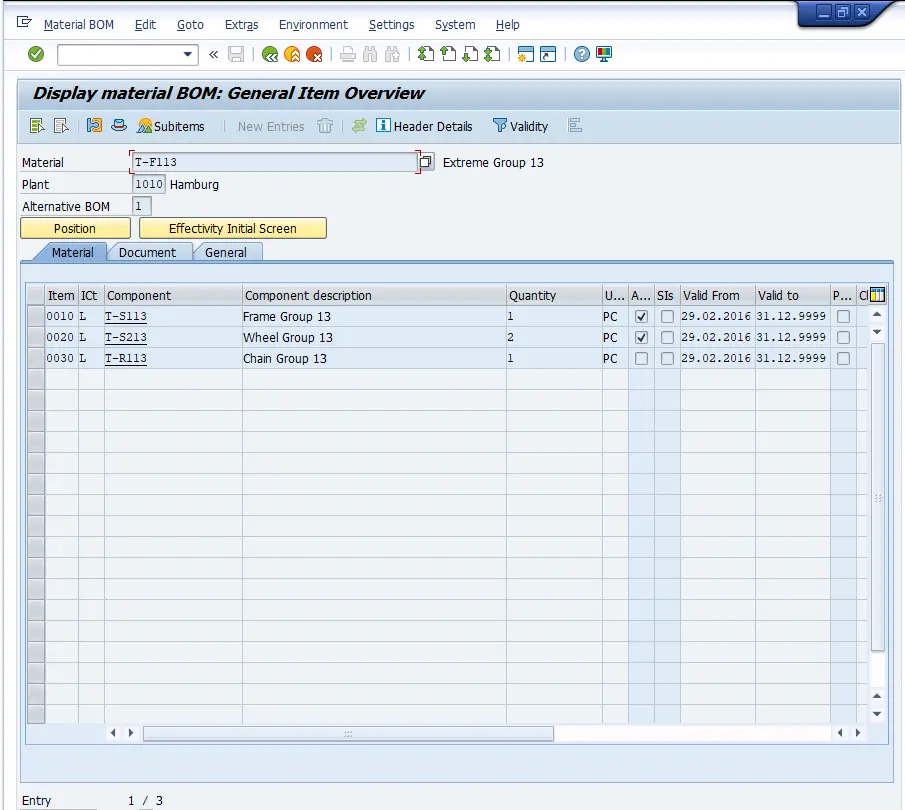This screenshot has width=905, height=810.
Task: Open value help next to Material field
Action: tap(426, 162)
